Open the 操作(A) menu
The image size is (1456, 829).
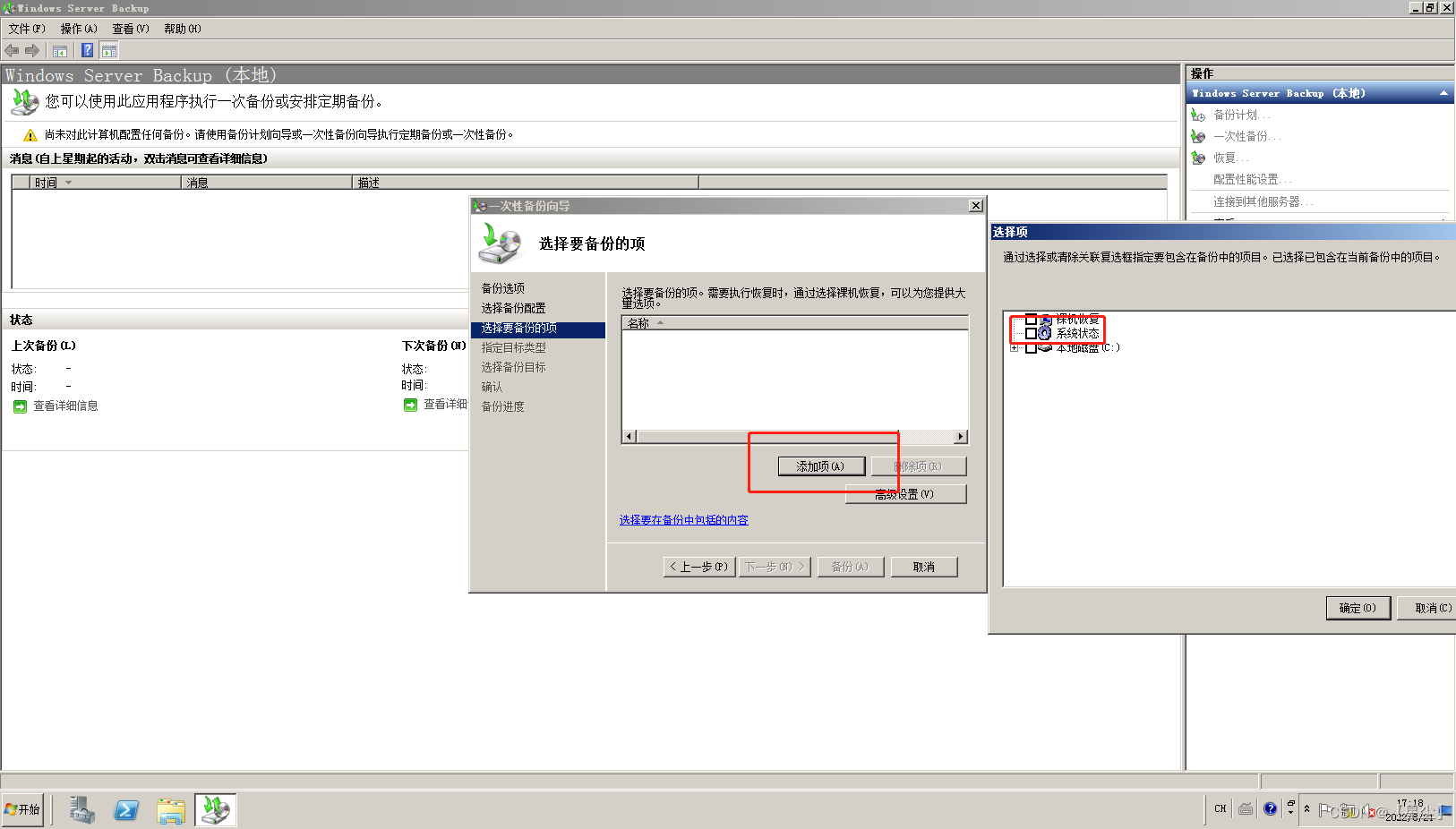pos(79,29)
